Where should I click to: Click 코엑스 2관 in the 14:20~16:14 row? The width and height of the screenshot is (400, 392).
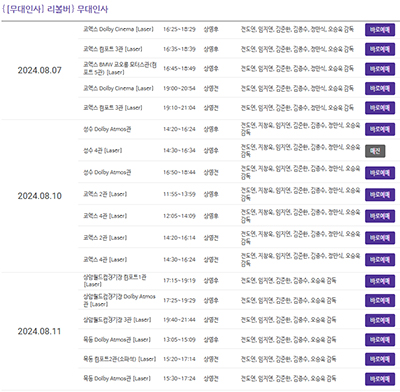105,238
